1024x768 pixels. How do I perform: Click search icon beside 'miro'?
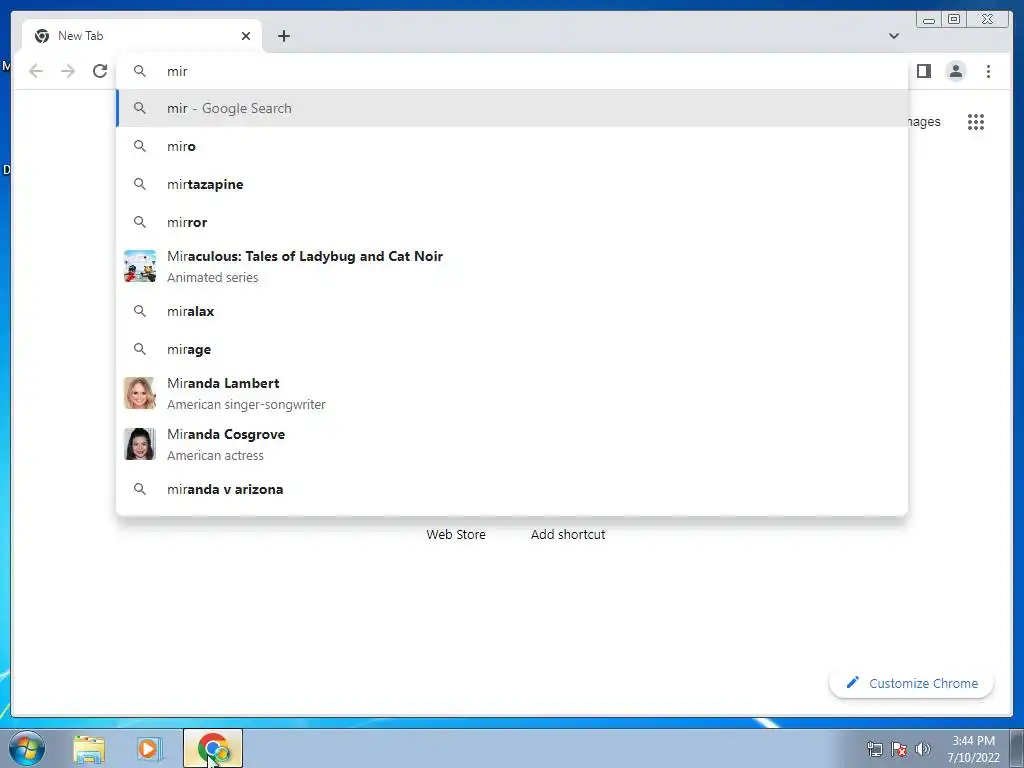140,146
